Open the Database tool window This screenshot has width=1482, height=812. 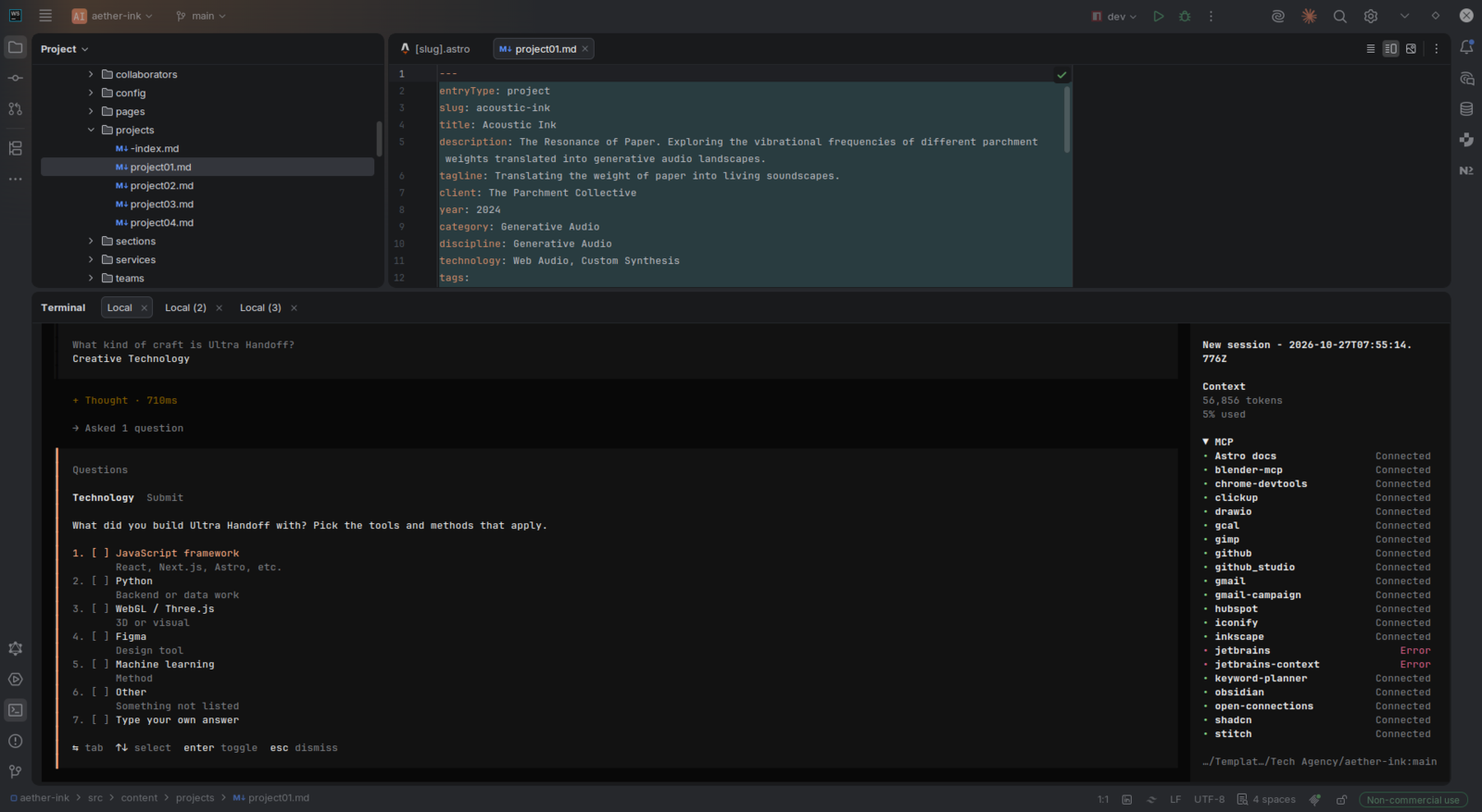1466,109
